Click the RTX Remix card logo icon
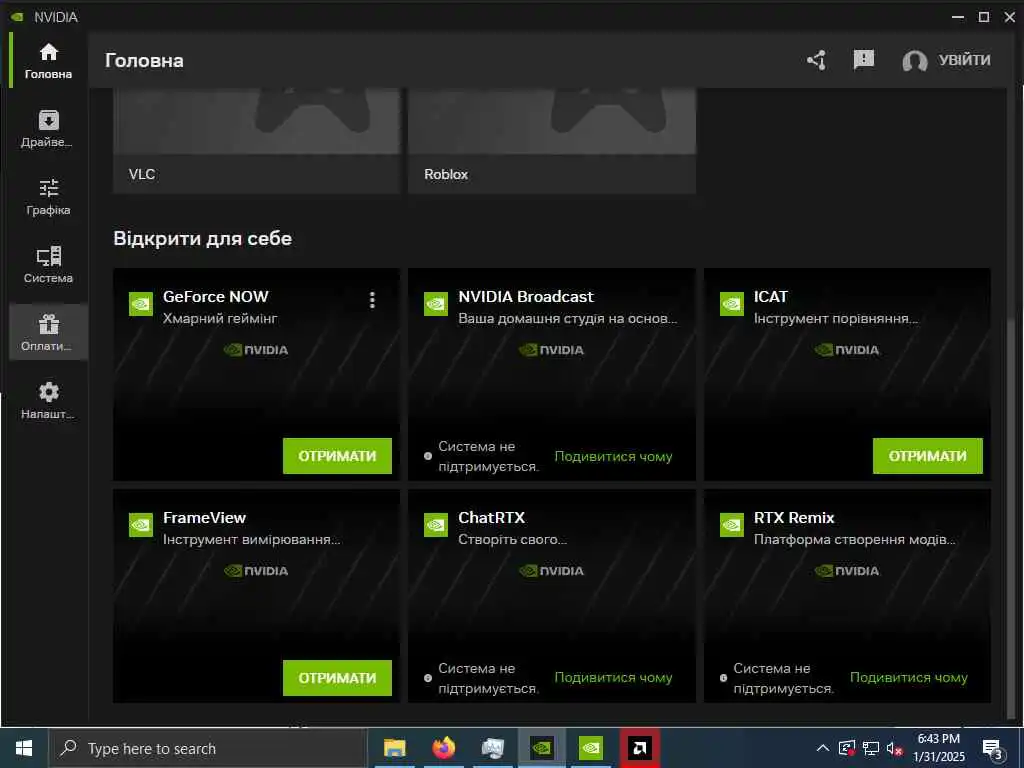Image resolution: width=1024 pixels, height=768 pixels. click(731, 525)
